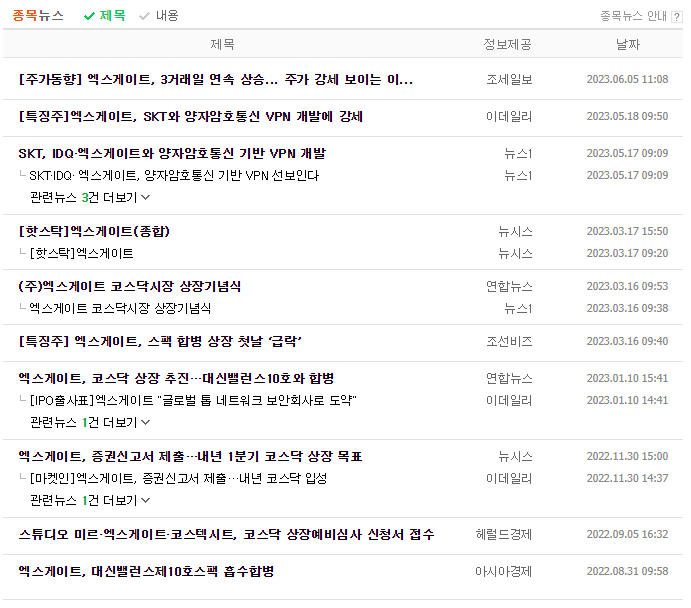
Task: Click 연합뉴스 on the 2023.03.16 09:53 row
Action: pos(509,287)
